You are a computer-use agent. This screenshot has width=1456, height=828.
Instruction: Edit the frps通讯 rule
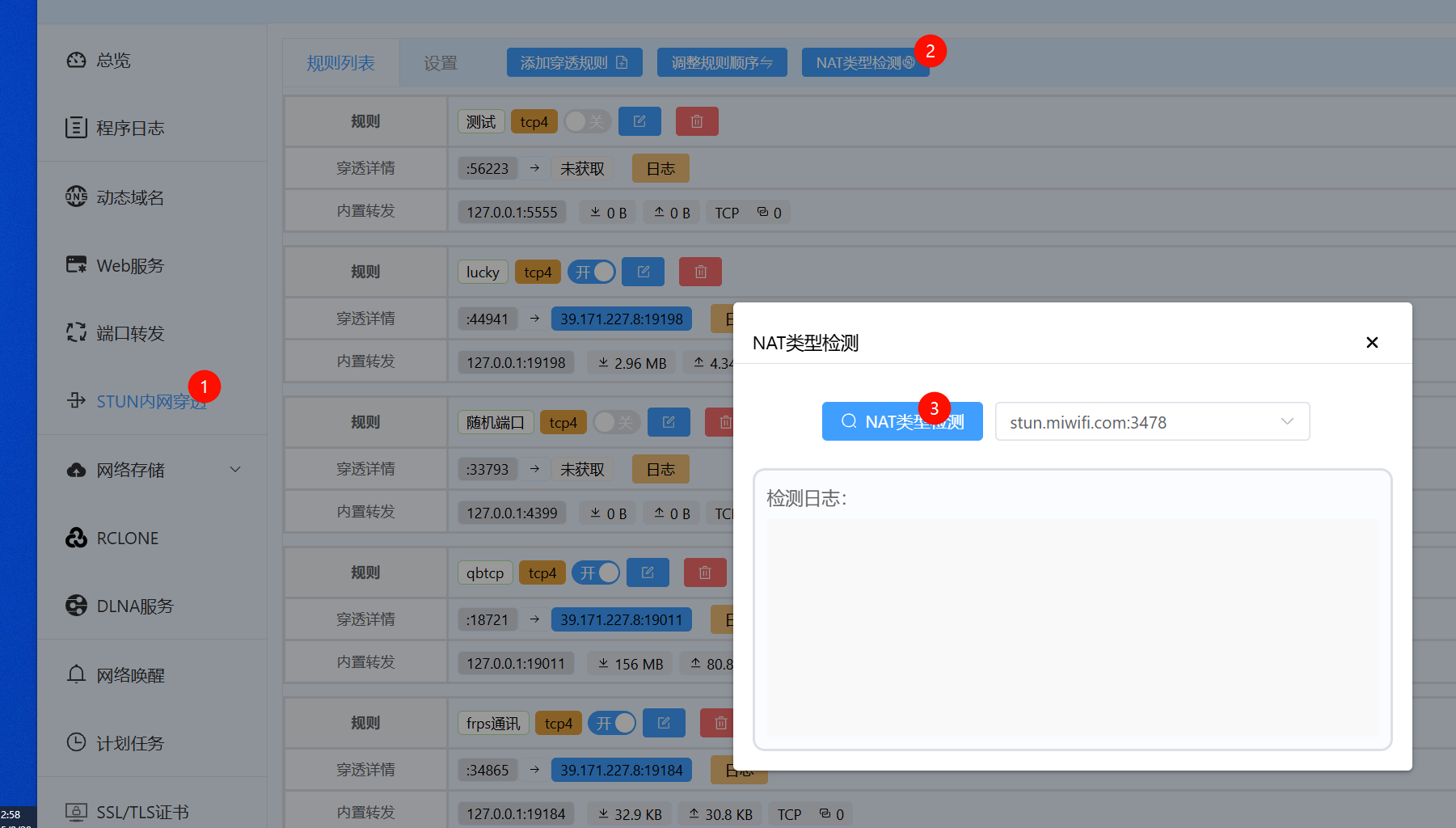coord(664,723)
